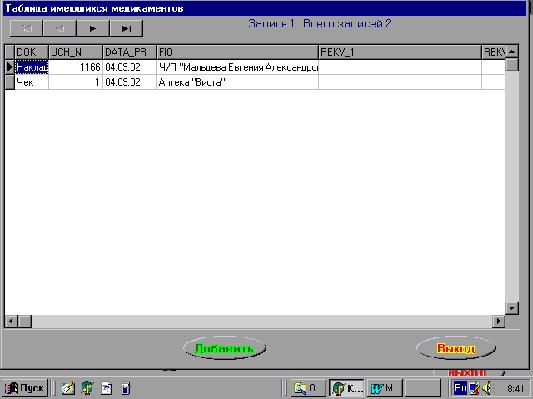The image size is (533, 399).
Task: Select the REKV_1 column header
Action: [400, 52]
